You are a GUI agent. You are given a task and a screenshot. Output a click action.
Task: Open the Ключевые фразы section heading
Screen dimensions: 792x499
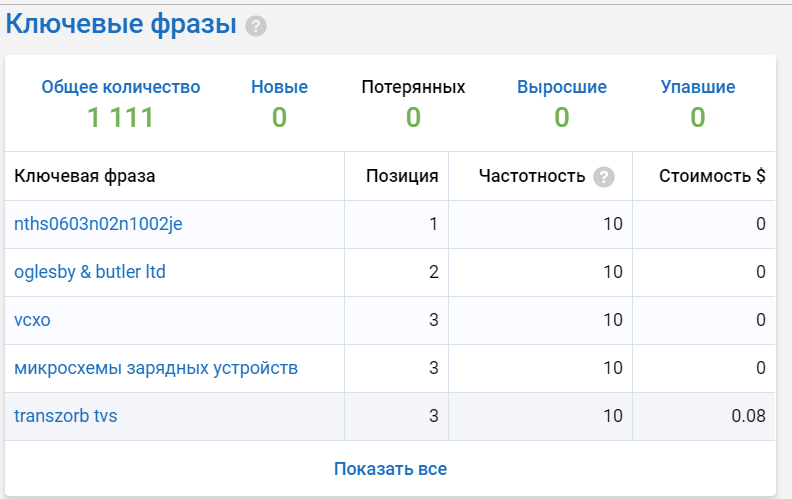click(121, 25)
